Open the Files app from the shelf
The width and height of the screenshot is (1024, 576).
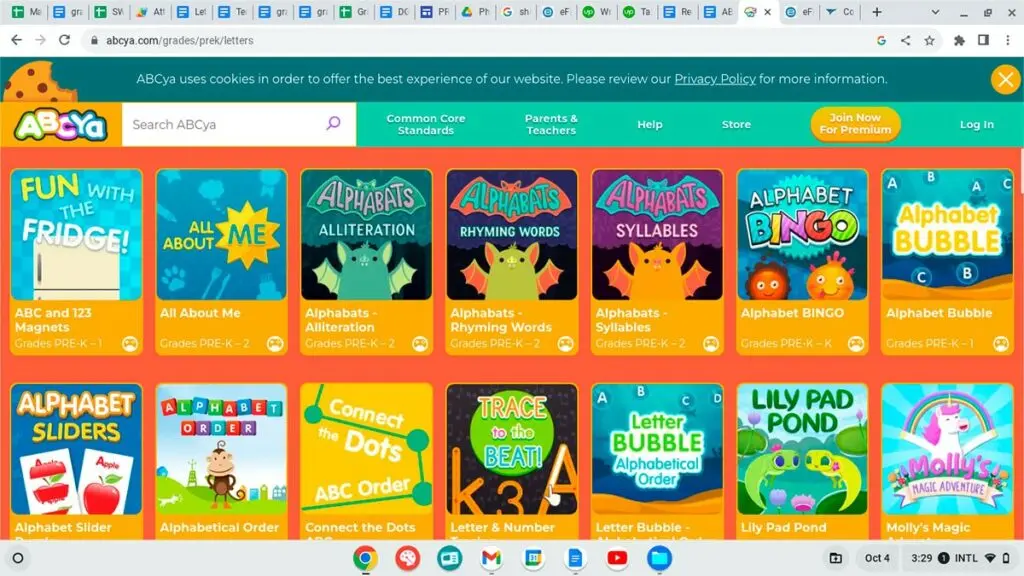(x=659, y=558)
